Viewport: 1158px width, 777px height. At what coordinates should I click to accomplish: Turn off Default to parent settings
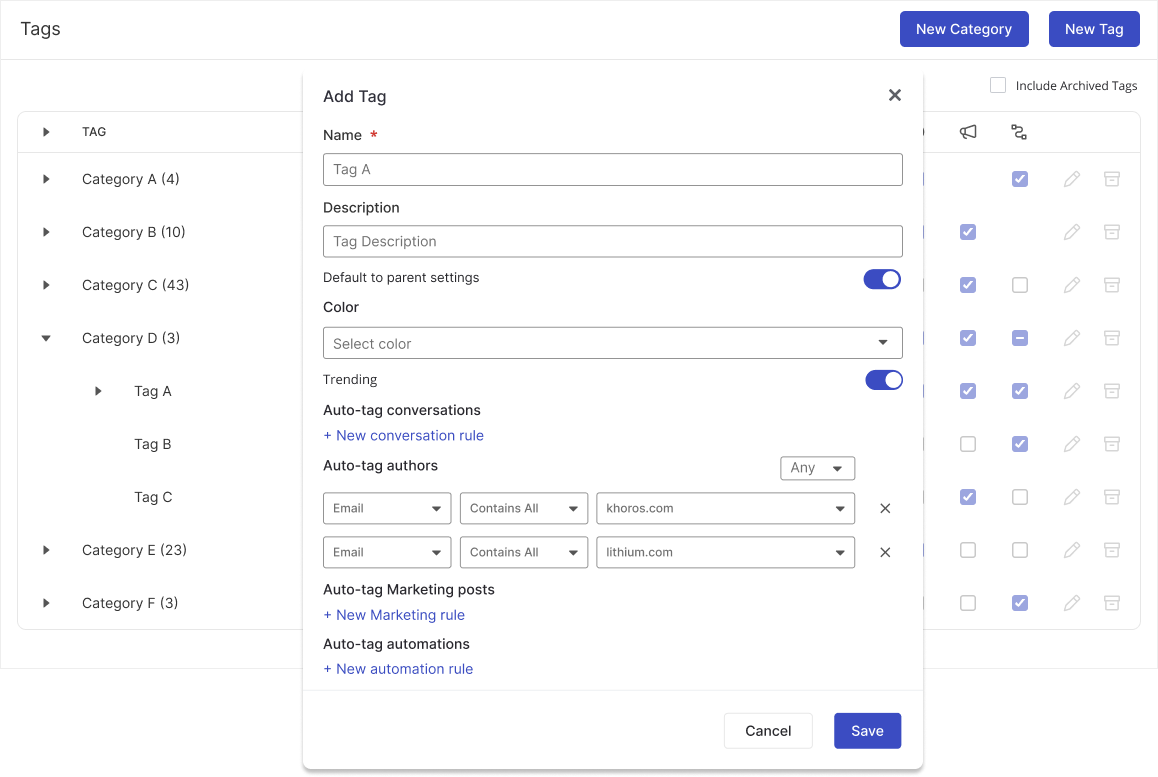[x=882, y=279]
